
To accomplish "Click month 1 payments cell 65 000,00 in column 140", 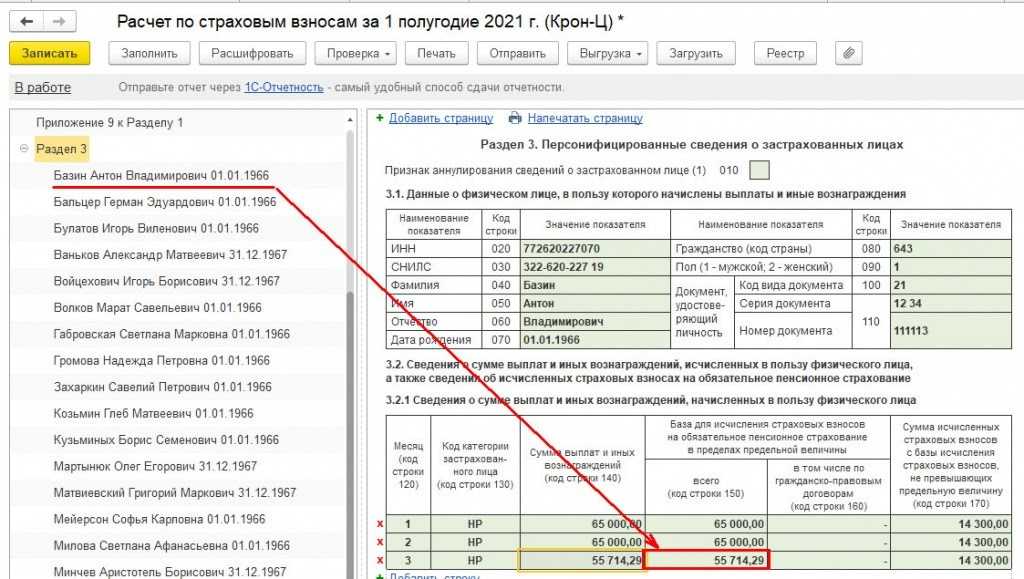I will (582, 524).
